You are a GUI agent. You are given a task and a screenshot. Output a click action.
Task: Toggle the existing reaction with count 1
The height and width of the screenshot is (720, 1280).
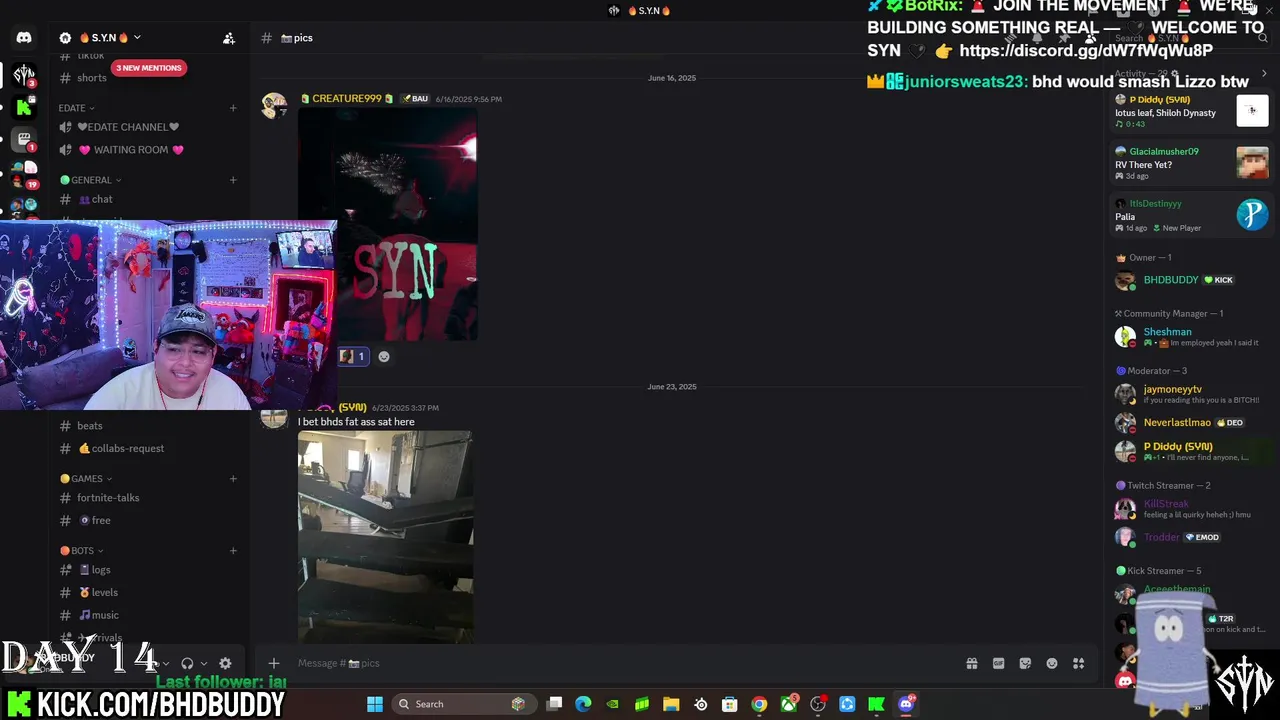(x=352, y=356)
